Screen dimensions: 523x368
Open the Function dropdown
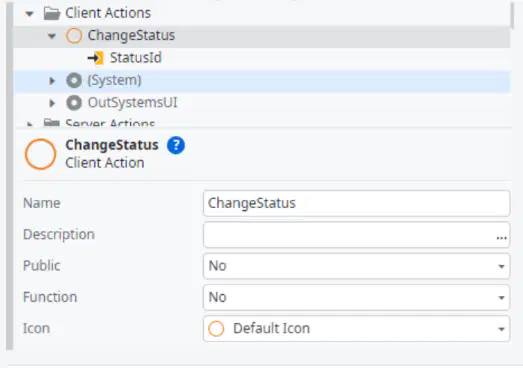click(356, 297)
